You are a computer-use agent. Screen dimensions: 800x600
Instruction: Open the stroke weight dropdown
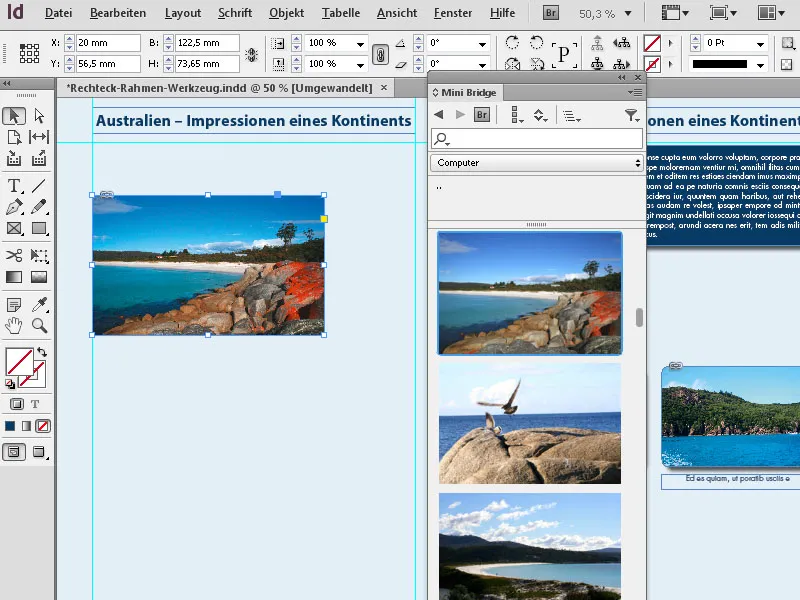(760, 44)
